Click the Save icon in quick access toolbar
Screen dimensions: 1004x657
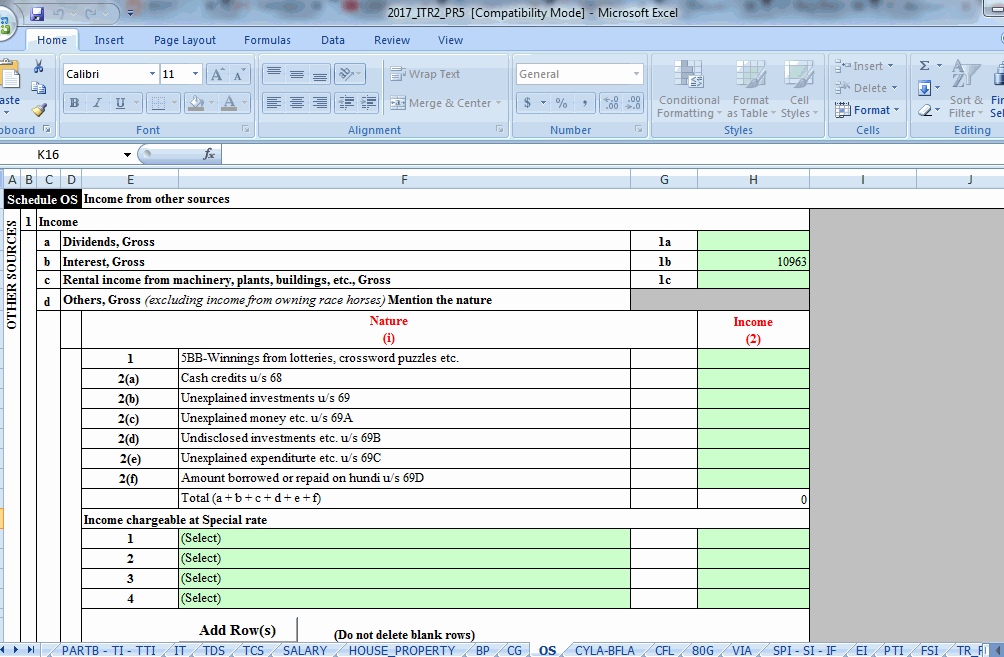coord(37,13)
